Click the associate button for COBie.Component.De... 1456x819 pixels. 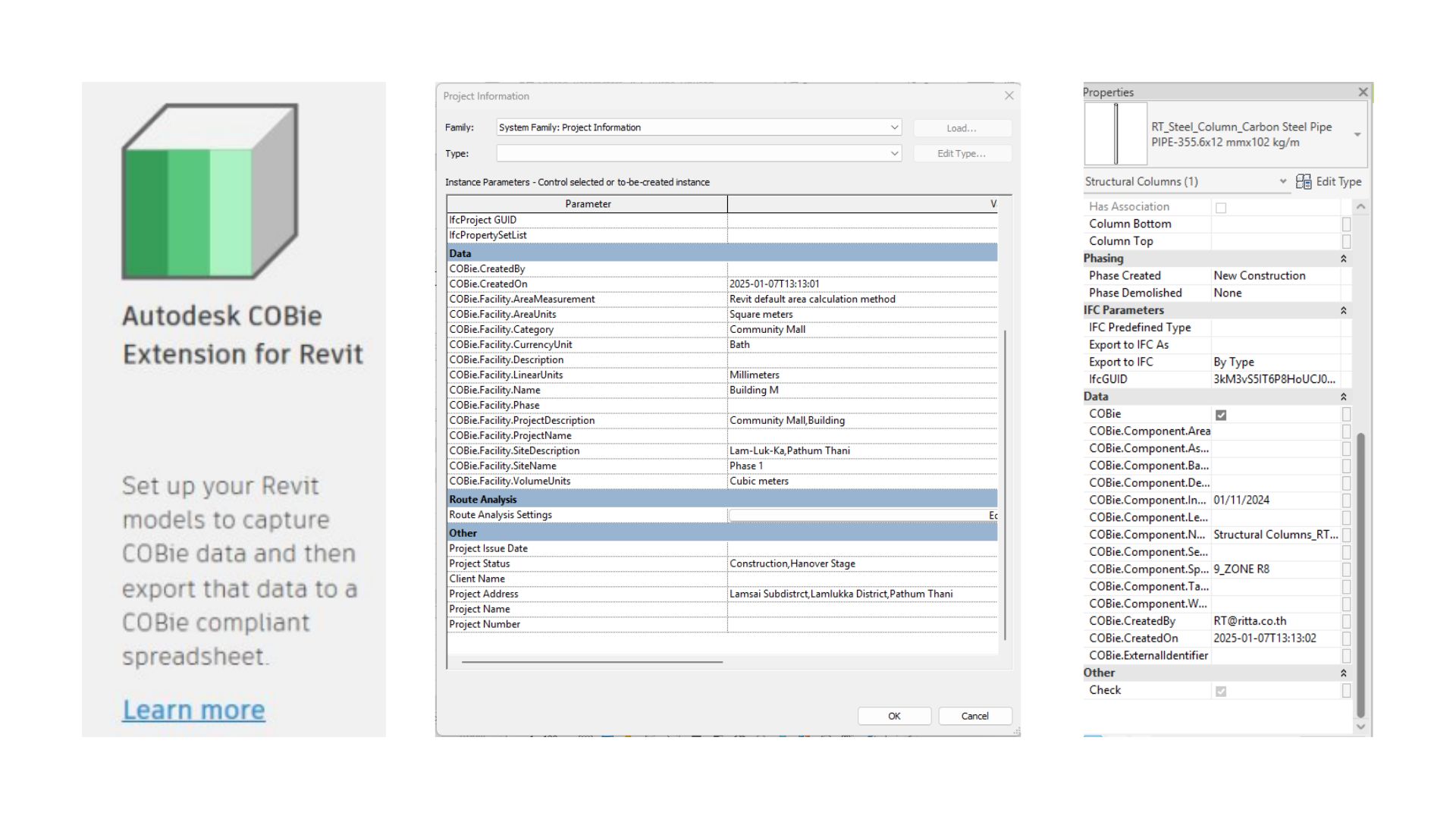1346,483
